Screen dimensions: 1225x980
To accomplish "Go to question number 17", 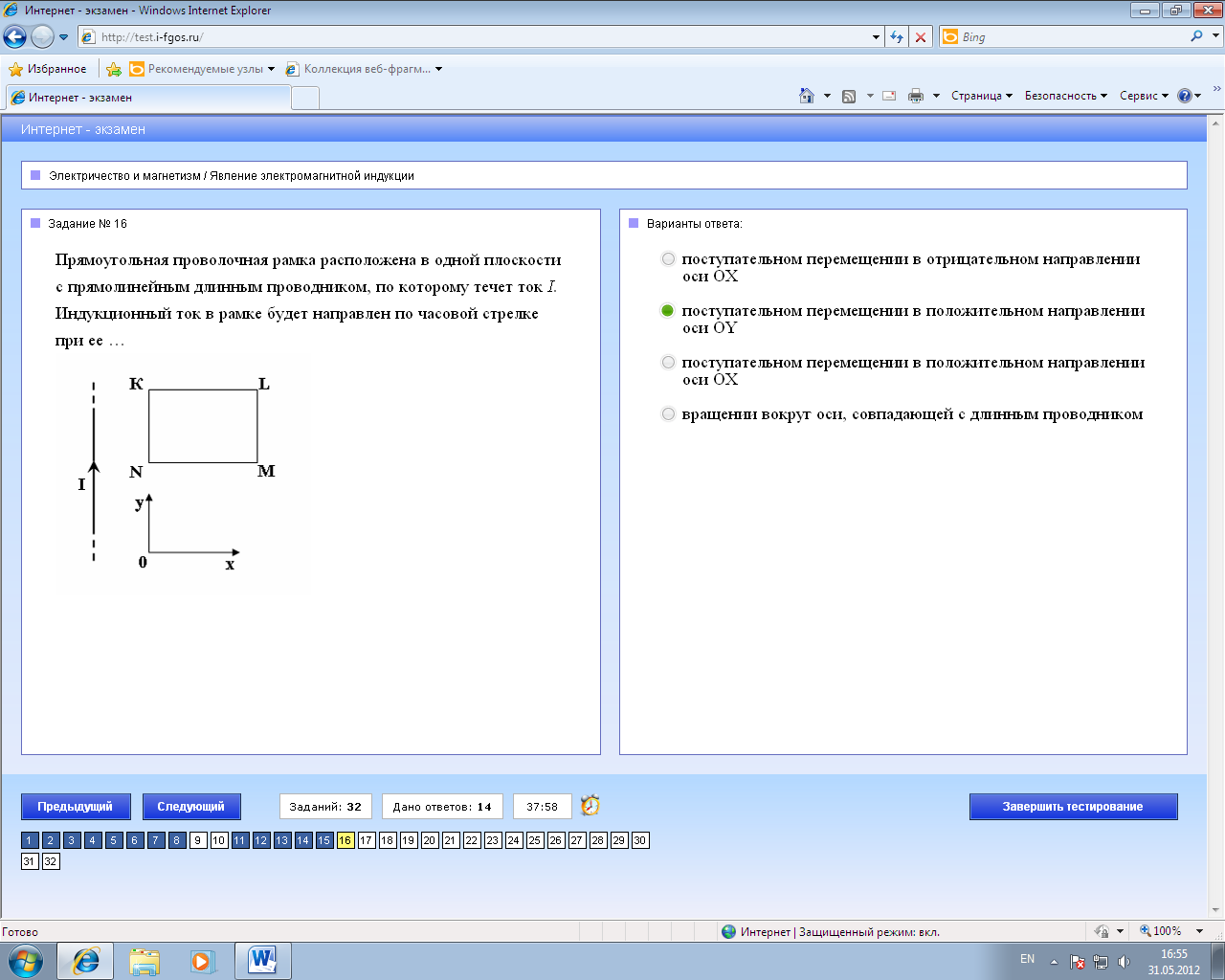I will pos(367,840).
